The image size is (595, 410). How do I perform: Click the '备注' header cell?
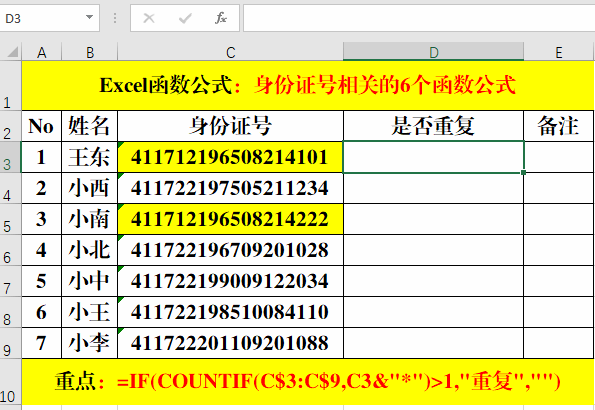tap(559, 126)
